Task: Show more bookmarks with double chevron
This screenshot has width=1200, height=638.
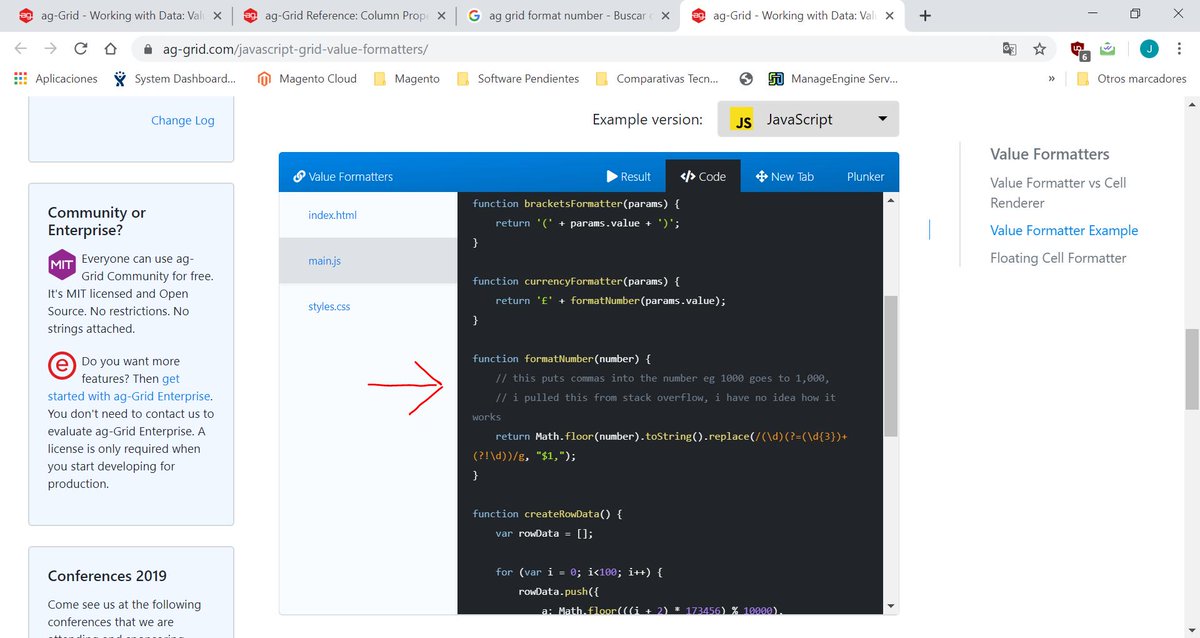Action: (1051, 78)
